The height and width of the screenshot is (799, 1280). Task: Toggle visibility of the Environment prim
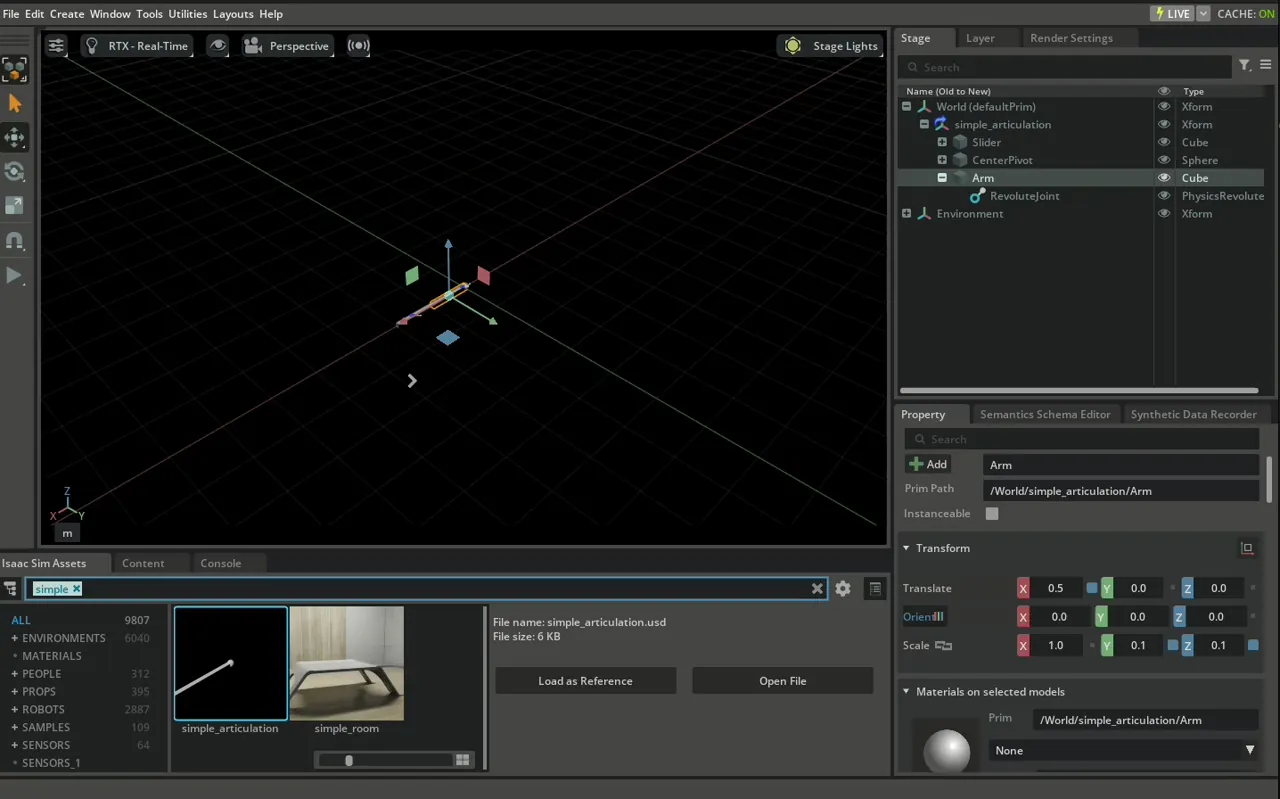coord(1164,214)
